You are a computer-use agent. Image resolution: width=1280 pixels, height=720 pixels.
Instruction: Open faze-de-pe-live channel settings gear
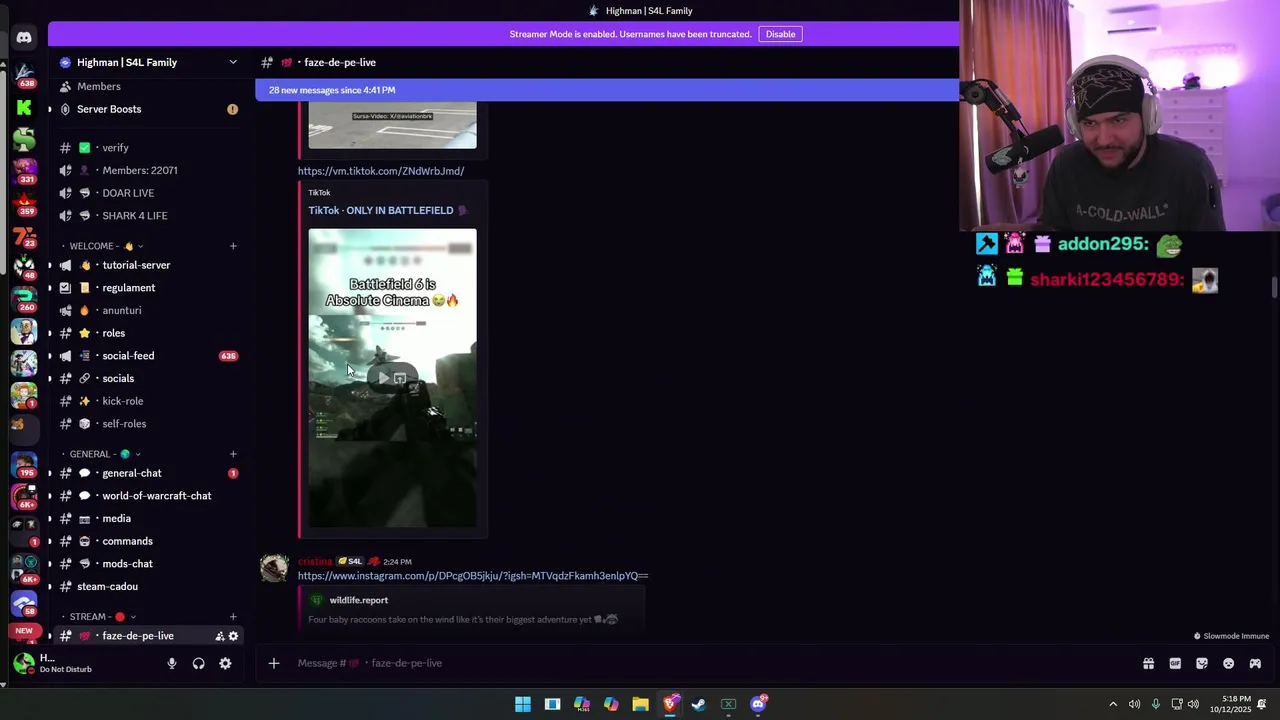click(233, 636)
